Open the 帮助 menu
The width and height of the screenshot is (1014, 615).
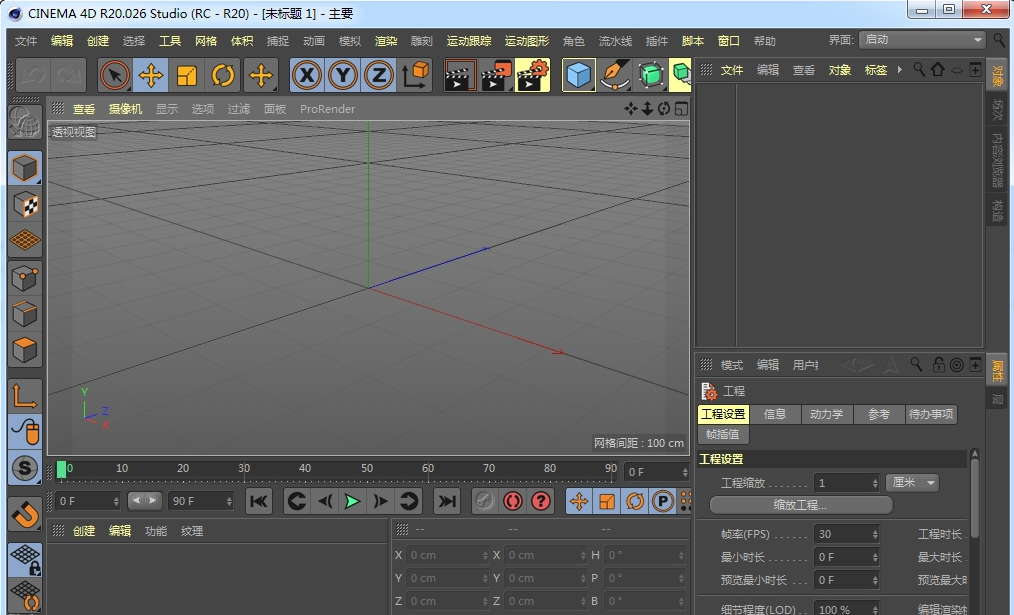coord(764,41)
